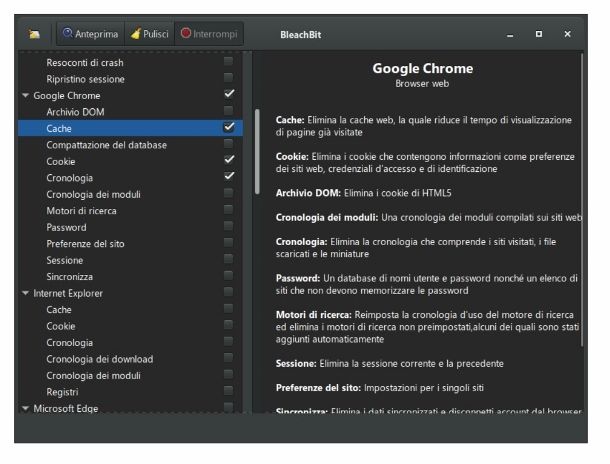Enable Archivio DOM under Google Chrome

pyautogui.click(x=229, y=110)
